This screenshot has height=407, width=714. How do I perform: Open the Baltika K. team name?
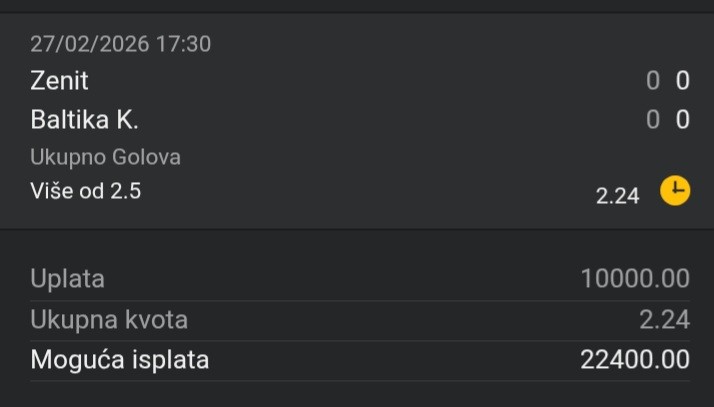84,120
